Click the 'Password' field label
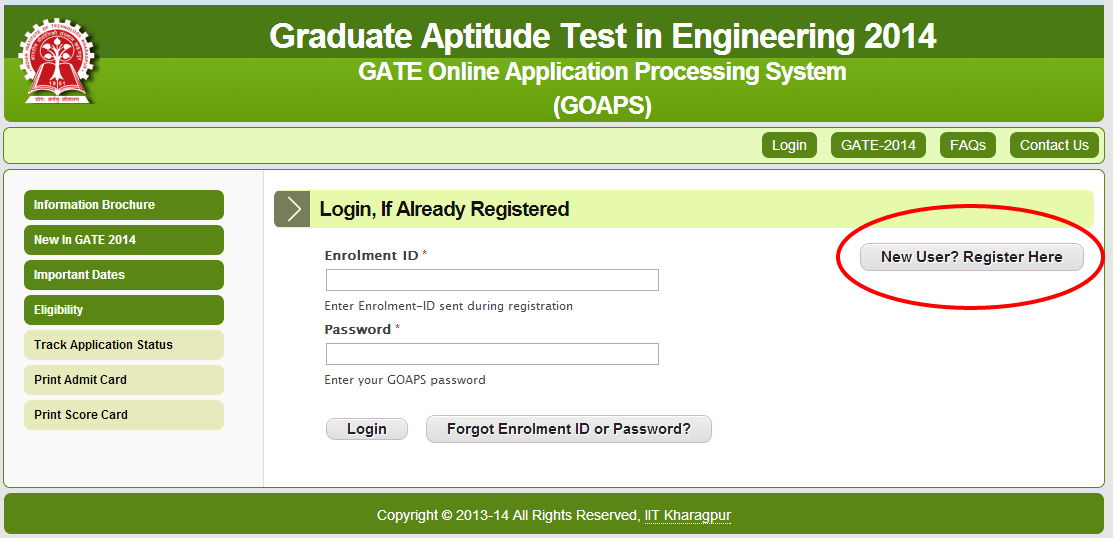This screenshot has width=1113, height=538. 358,330
